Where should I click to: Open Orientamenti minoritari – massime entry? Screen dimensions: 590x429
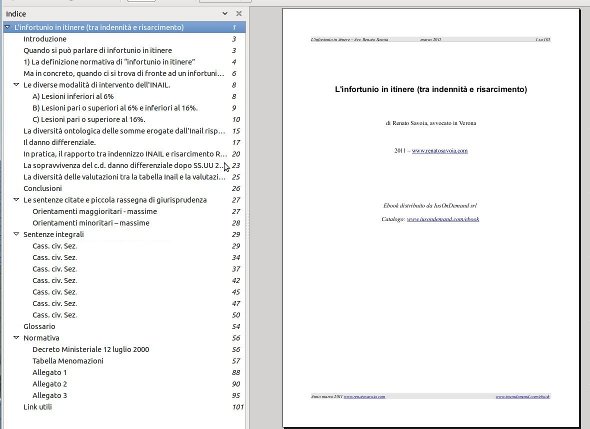pos(91,223)
